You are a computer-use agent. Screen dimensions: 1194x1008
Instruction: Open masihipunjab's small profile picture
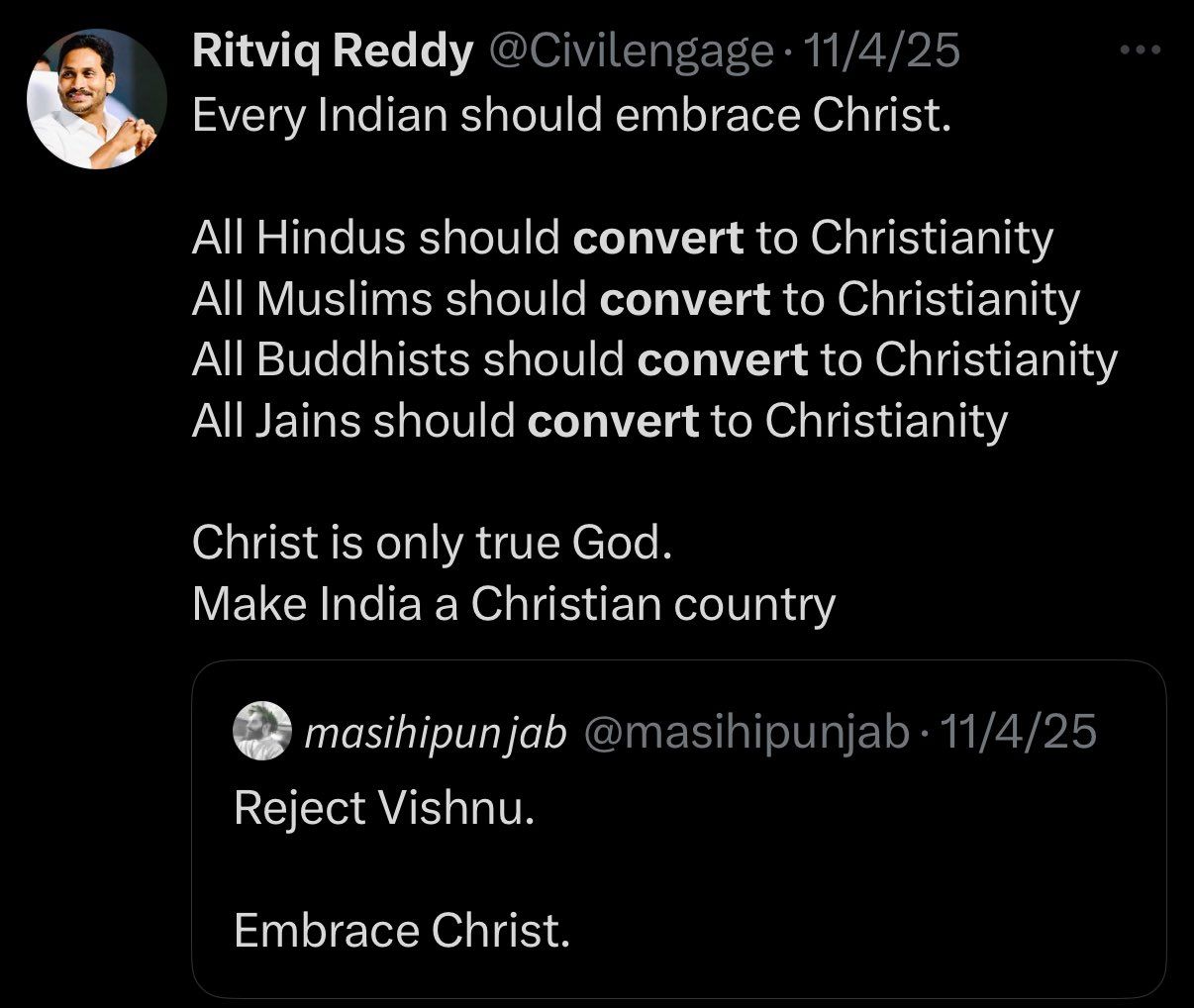coord(261,732)
